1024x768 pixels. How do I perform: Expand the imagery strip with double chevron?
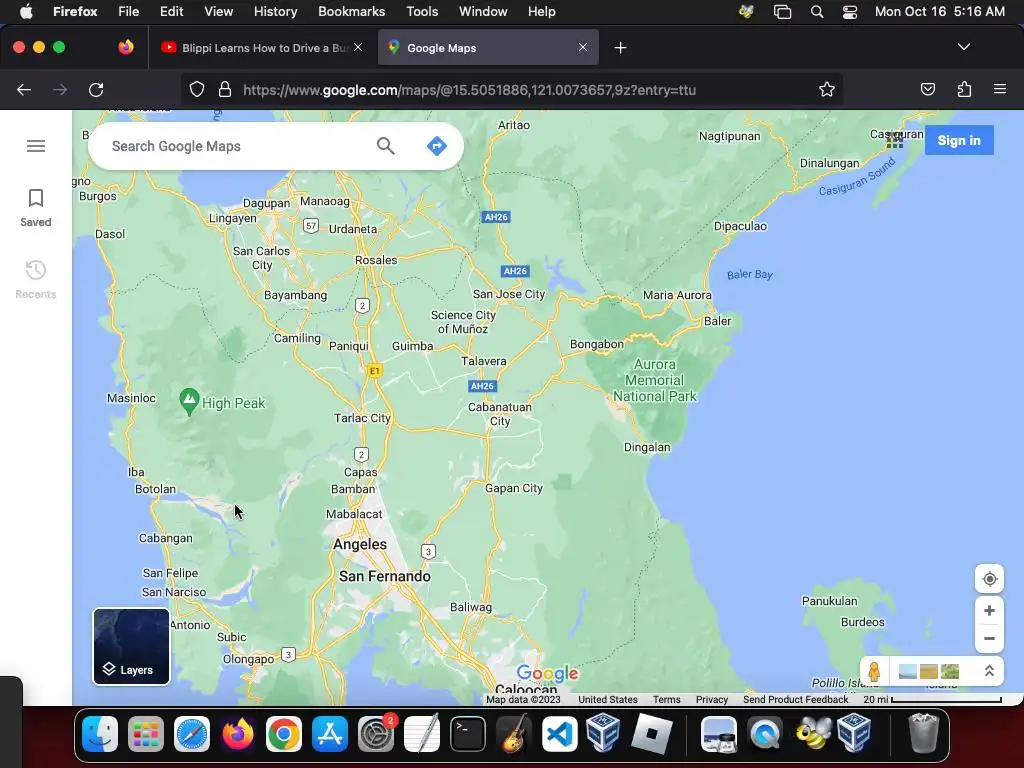(989, 671)
